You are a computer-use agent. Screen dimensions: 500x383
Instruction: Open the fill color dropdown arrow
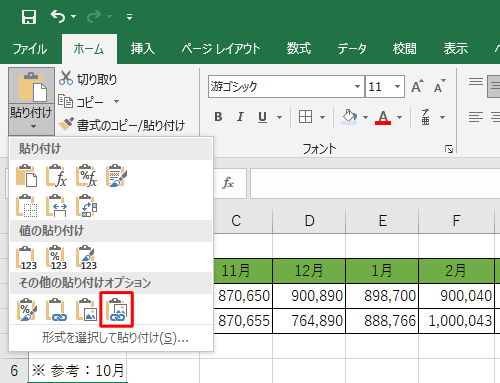click(x=365, y=117)
